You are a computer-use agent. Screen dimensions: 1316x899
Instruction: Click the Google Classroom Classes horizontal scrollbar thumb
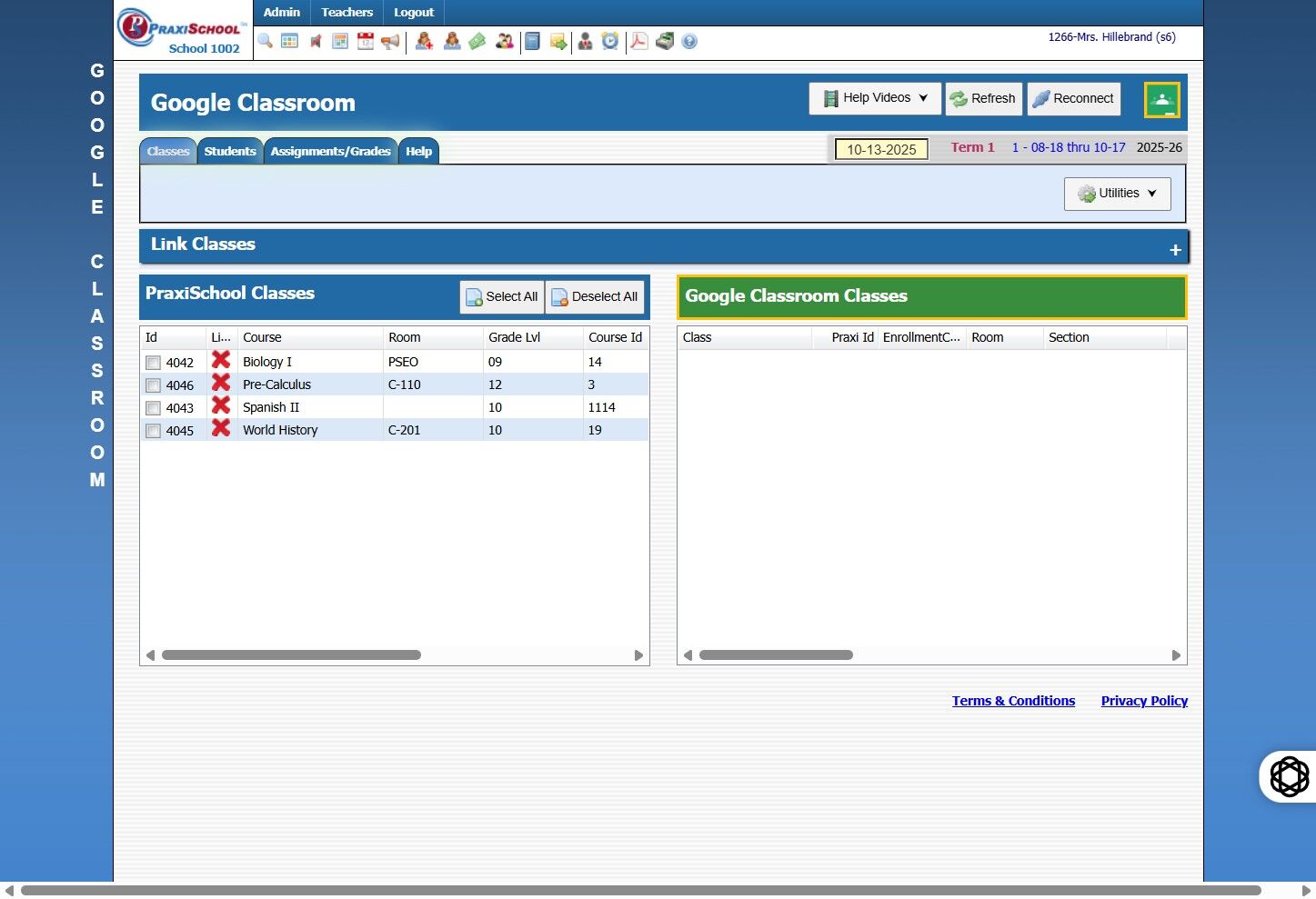(x=776, y=655)
